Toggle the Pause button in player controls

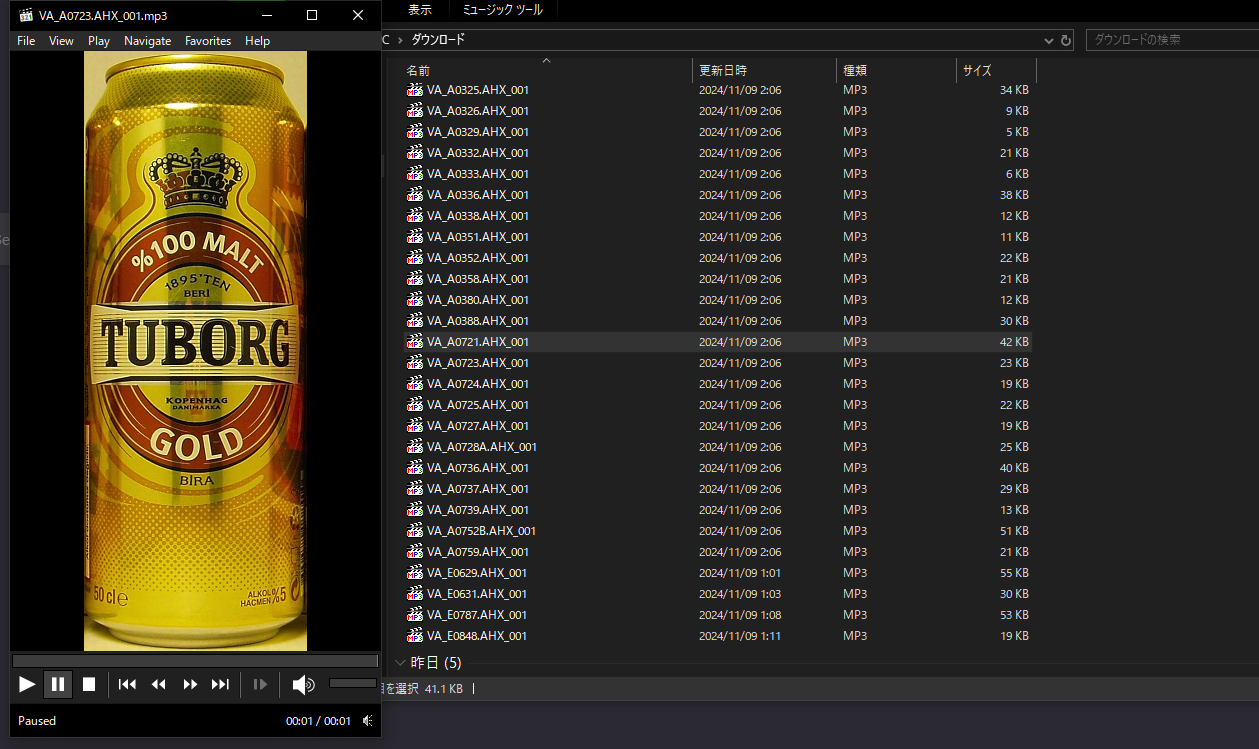tap(58, 684)
